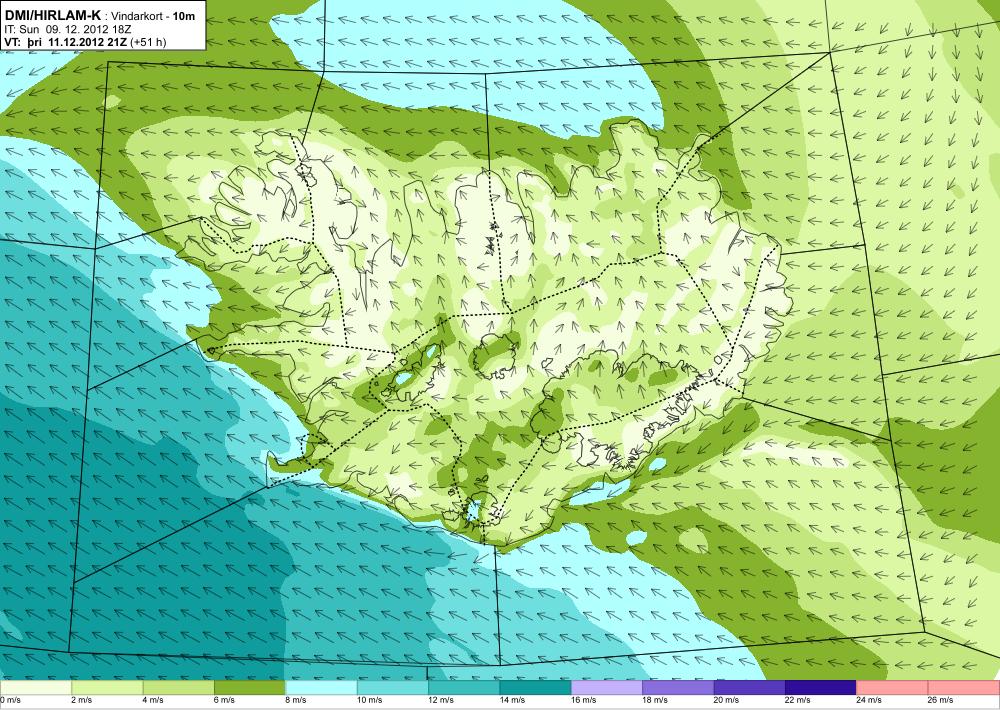
Task: Click the 'VT: þri 11.12.2012 21Z' valid time
Action: click(66, 42)
